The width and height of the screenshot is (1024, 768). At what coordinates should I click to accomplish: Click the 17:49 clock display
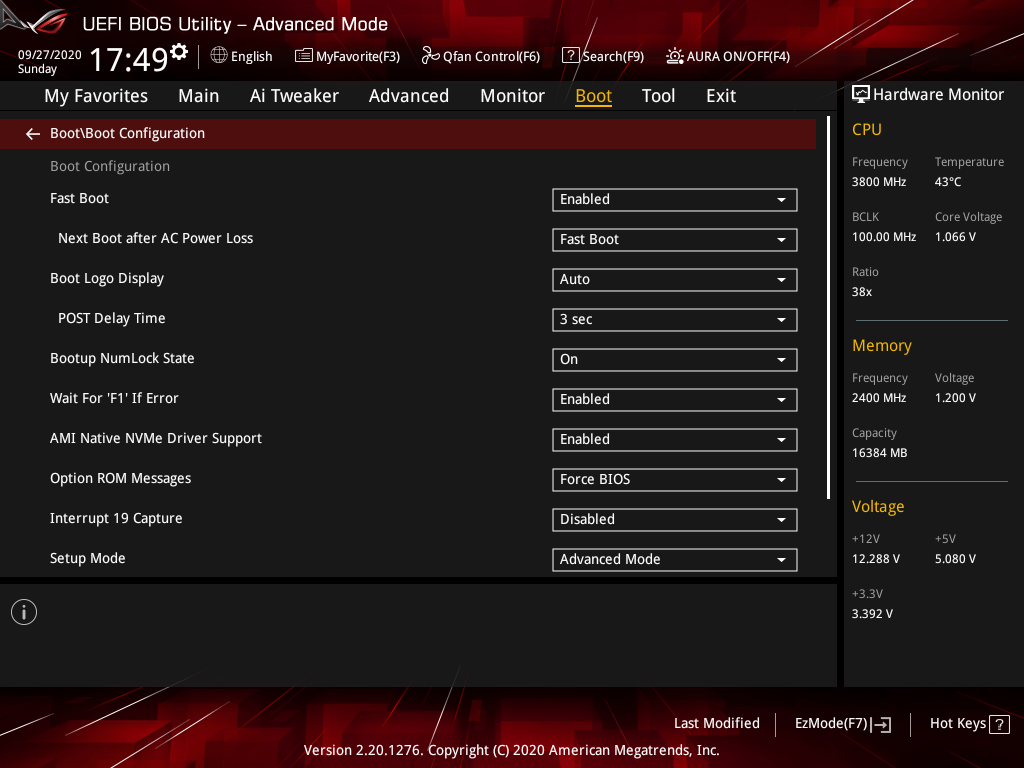(x=129, y=59)
